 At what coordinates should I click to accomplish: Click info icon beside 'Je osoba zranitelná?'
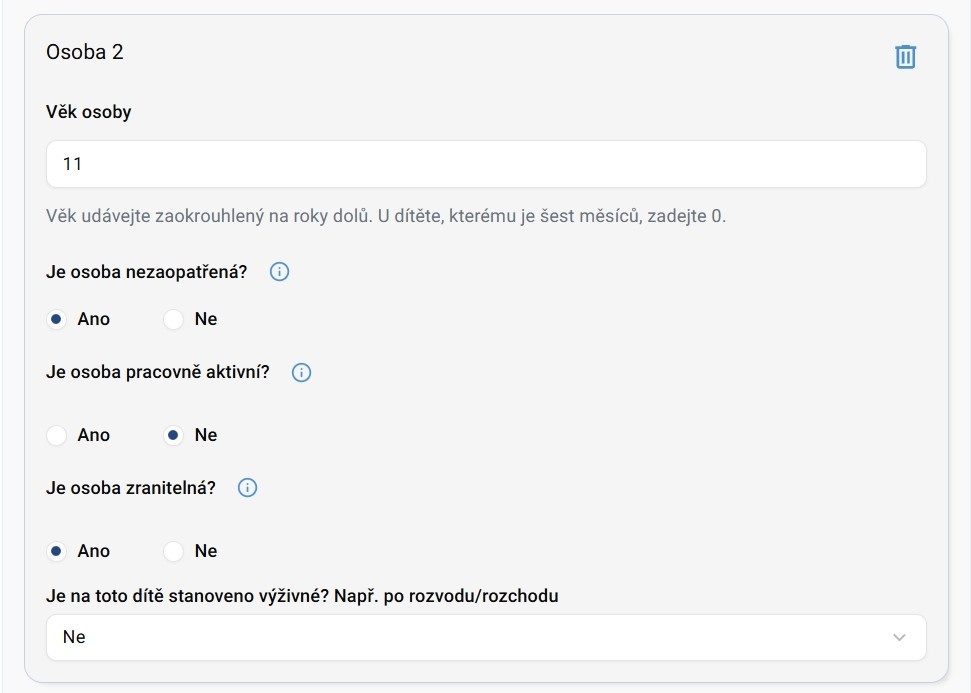click(248, 488)
